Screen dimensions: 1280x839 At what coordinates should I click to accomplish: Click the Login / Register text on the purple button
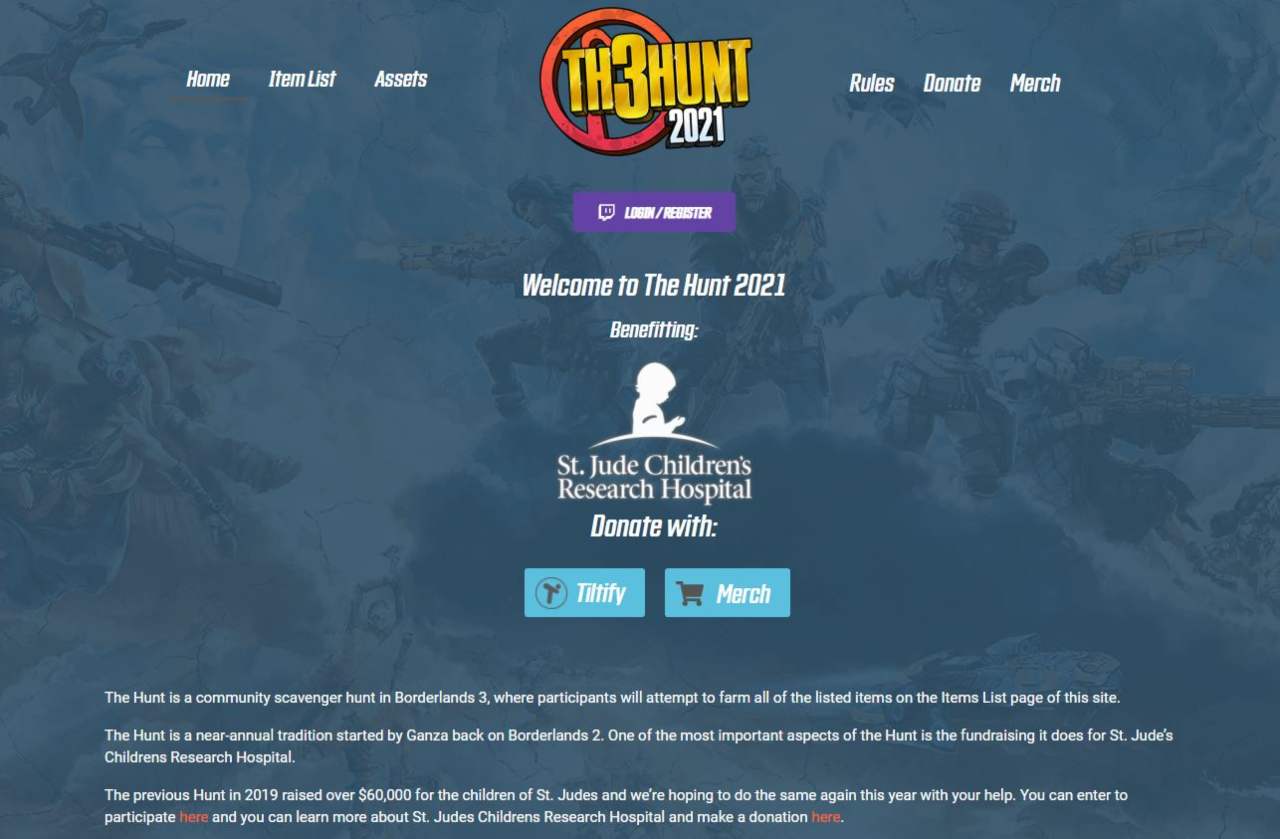click(x=668, y=213)
